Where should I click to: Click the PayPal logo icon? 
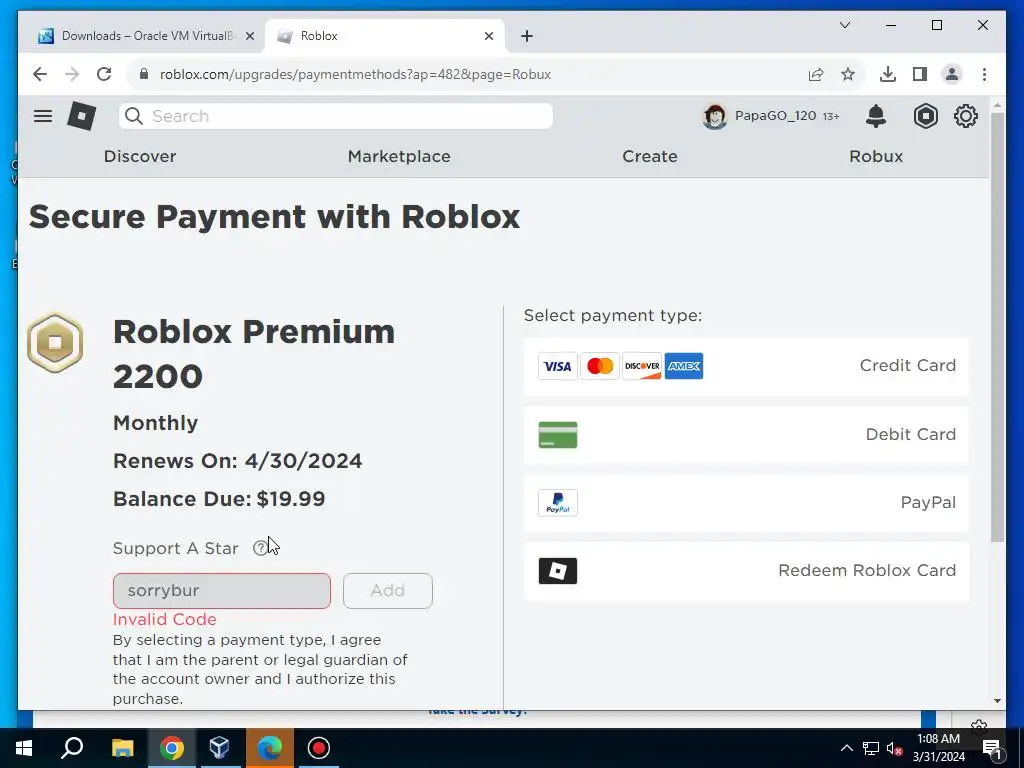(x=558, y=503)
